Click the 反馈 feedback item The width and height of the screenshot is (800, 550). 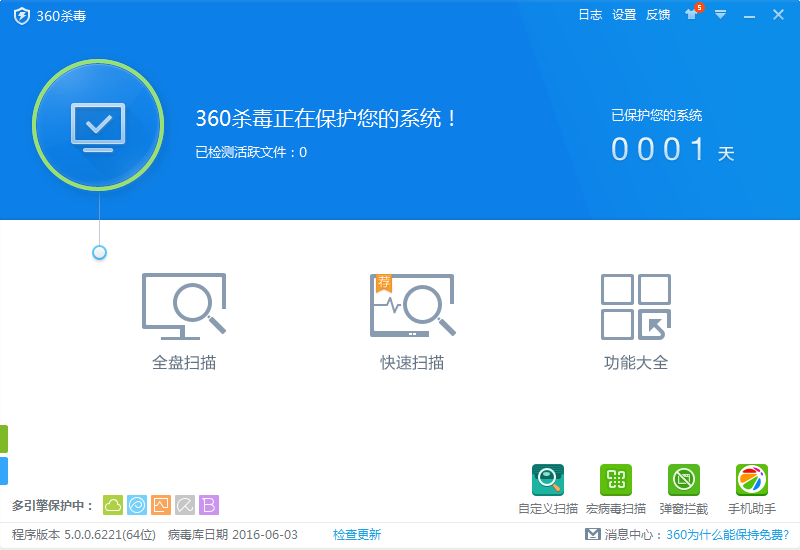[658, 15]
